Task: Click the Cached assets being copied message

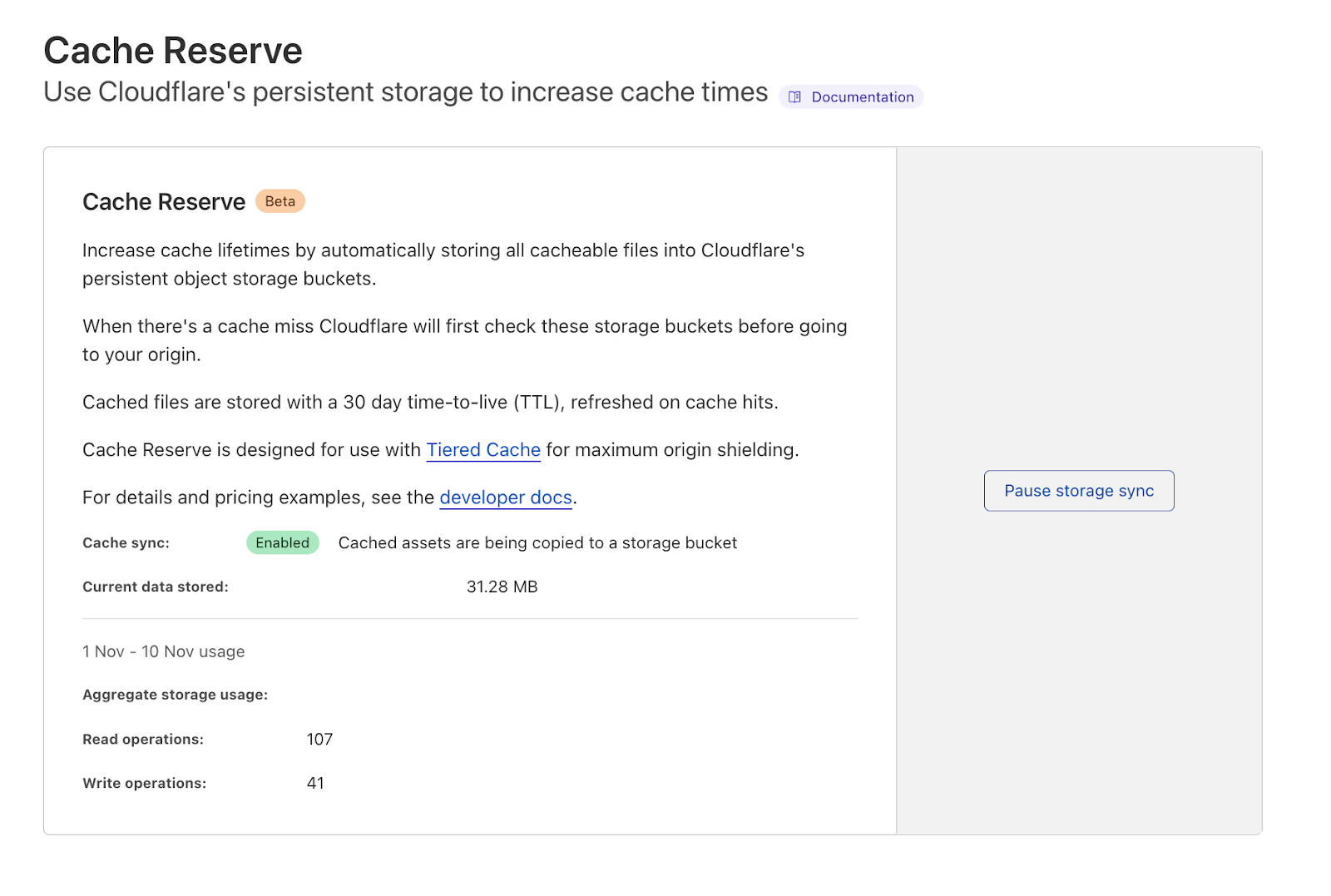Action: tap(537, 543)
